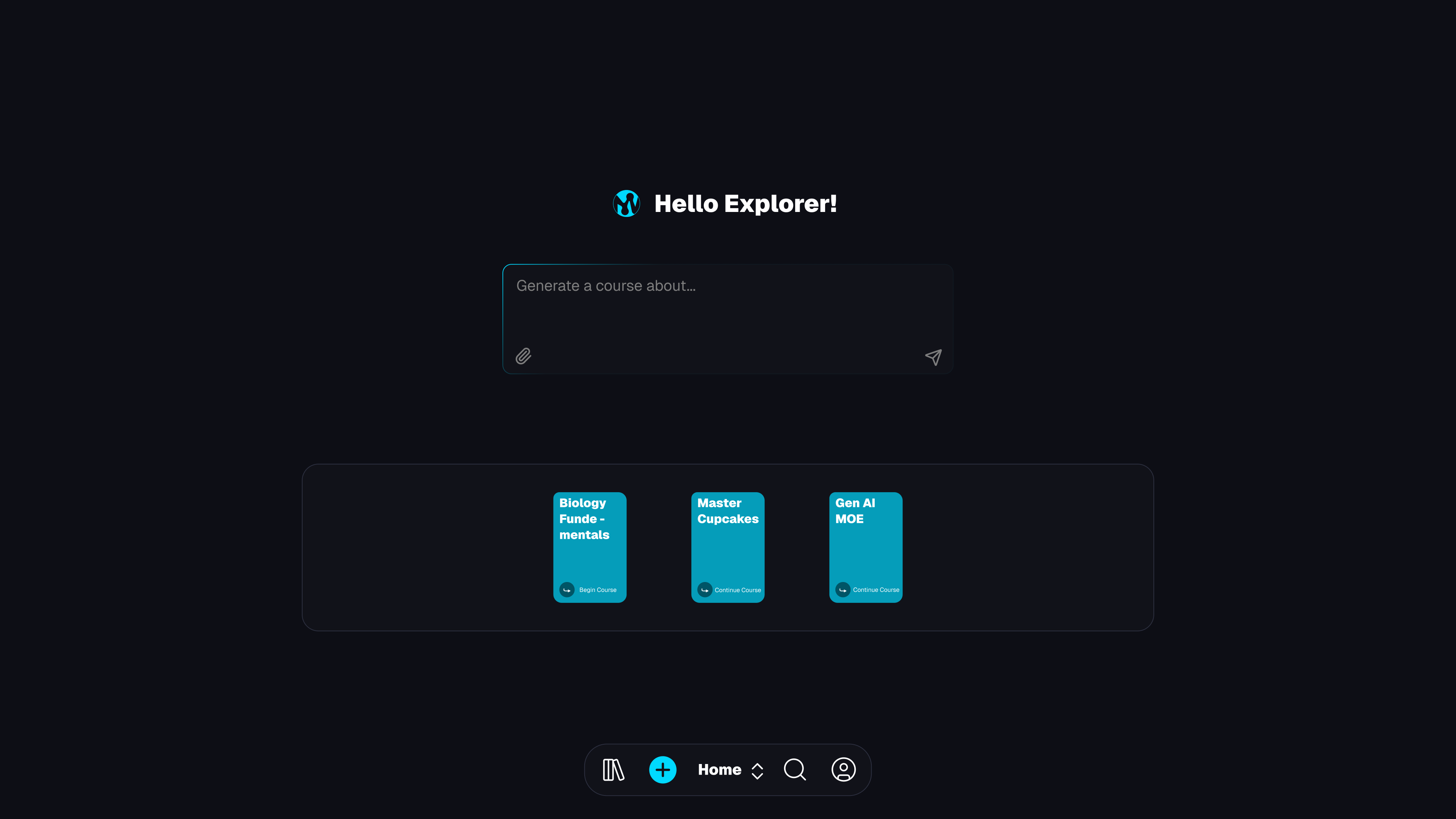The image size is (1456, 819).
Task: Click Continue Course on Gen AI MOE
Action: coord(875,590)
